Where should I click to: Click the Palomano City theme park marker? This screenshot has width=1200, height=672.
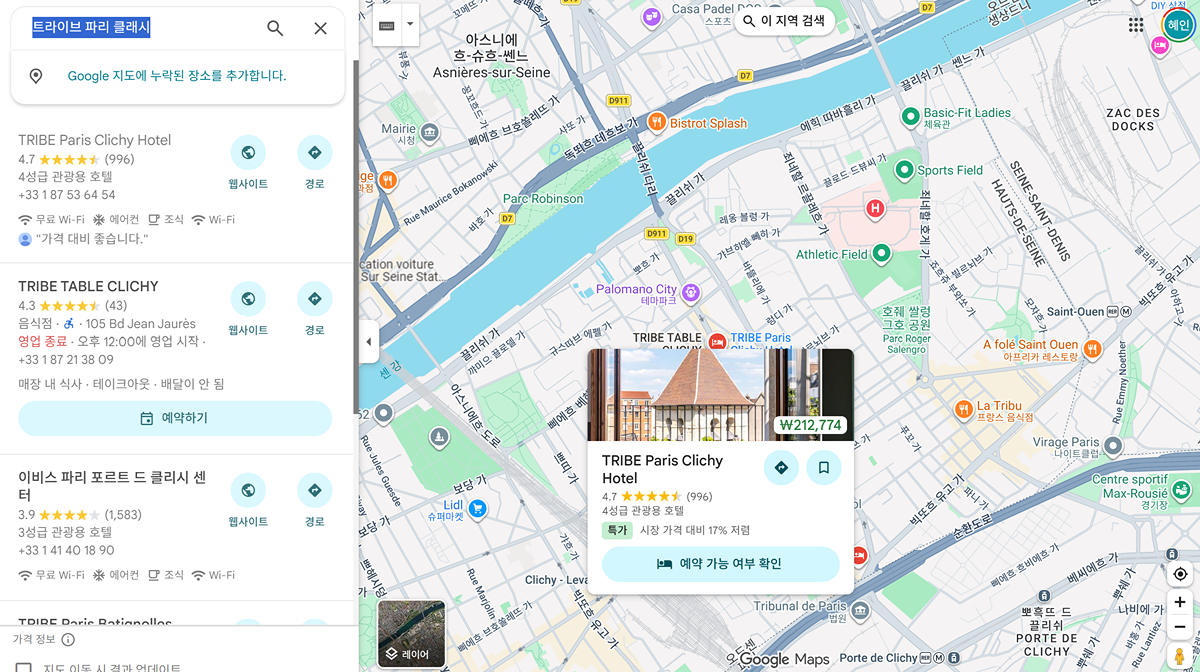[690, 292]
